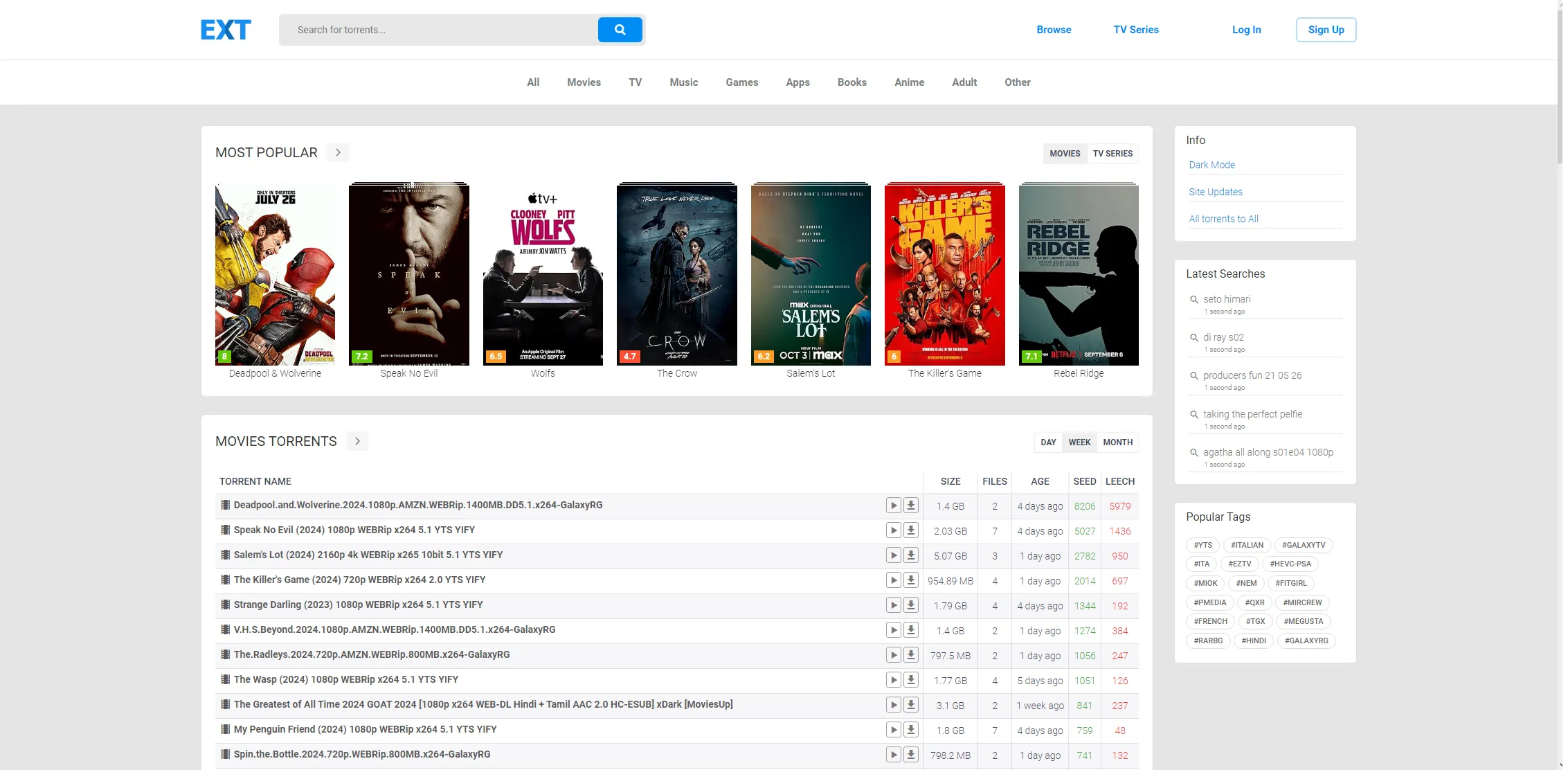Screen dimensions: 1568x770
Task: Select the Games category tab
Action: [741, 82]
